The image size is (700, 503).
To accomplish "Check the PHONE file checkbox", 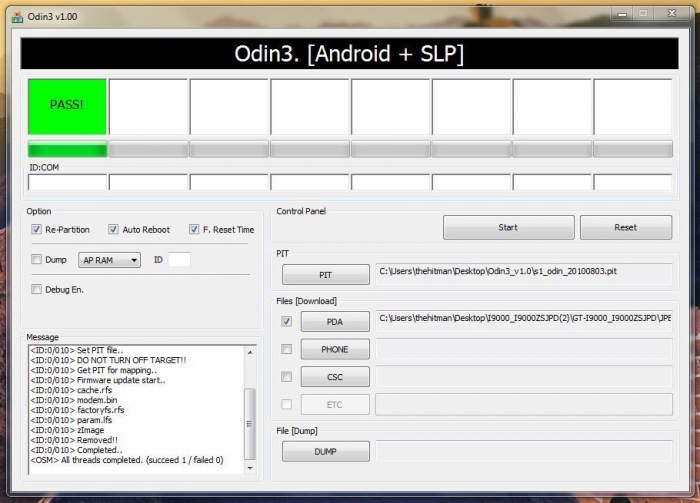I will [x=287, y=349].
